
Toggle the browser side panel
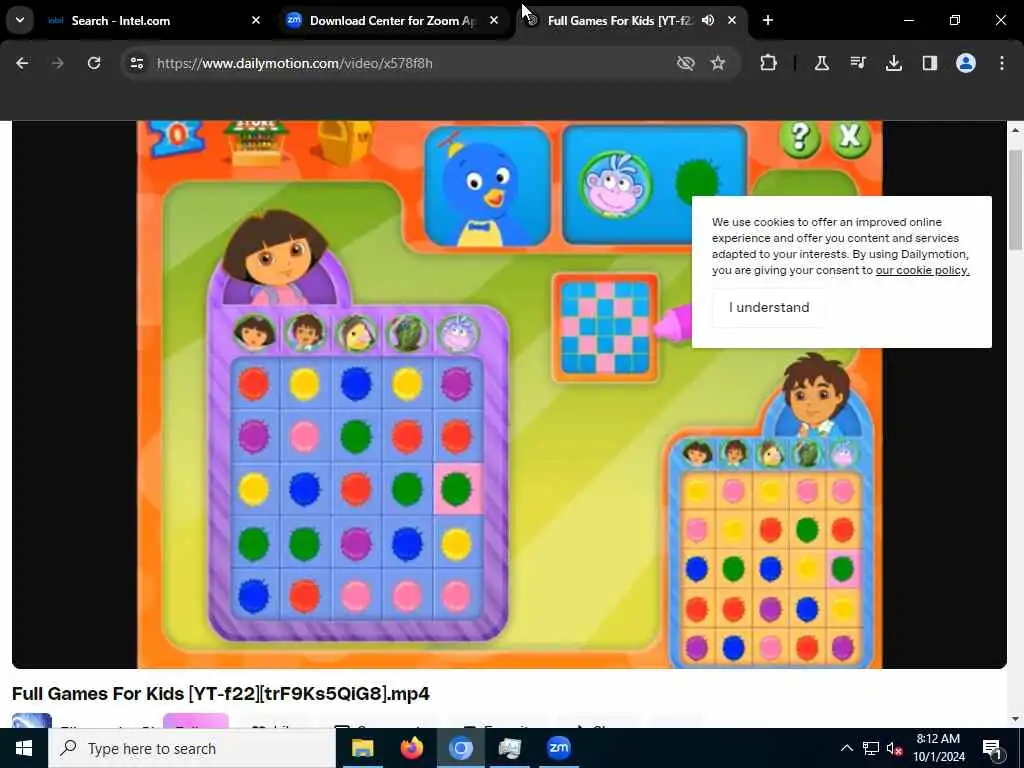click(929, 63)
